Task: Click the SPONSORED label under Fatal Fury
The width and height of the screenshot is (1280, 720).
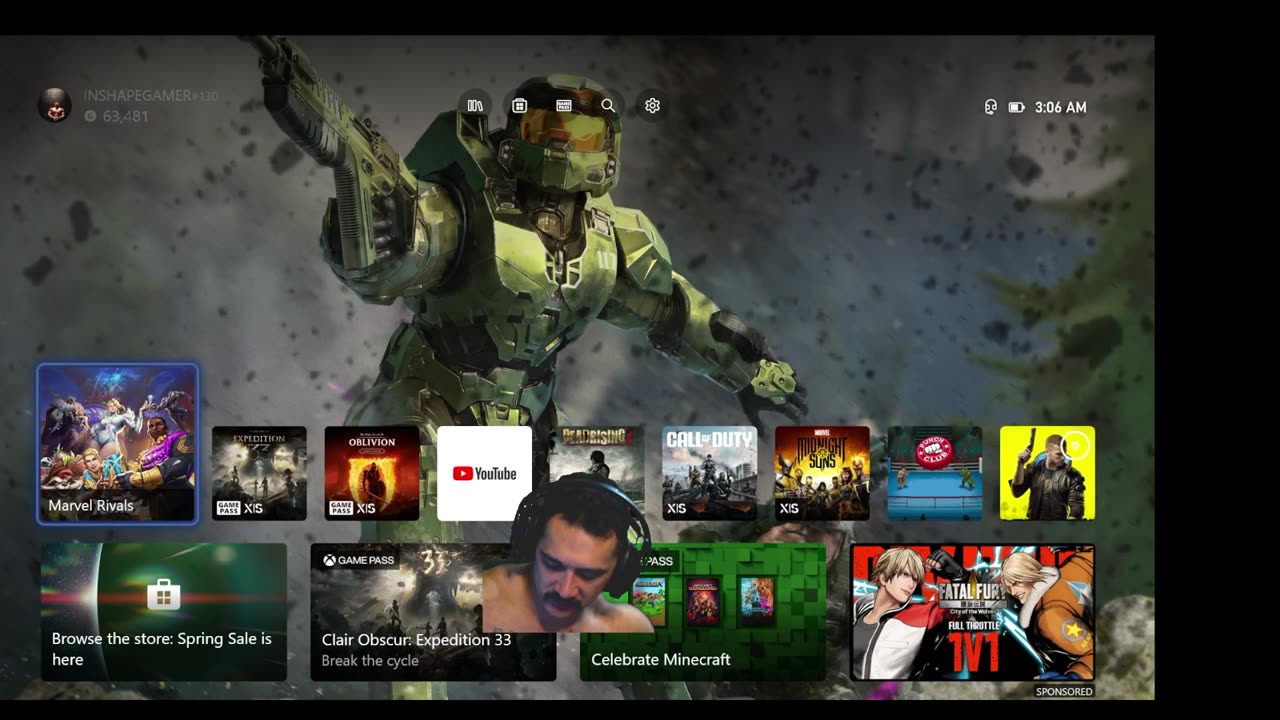Action: click(x=1064, y=691)
